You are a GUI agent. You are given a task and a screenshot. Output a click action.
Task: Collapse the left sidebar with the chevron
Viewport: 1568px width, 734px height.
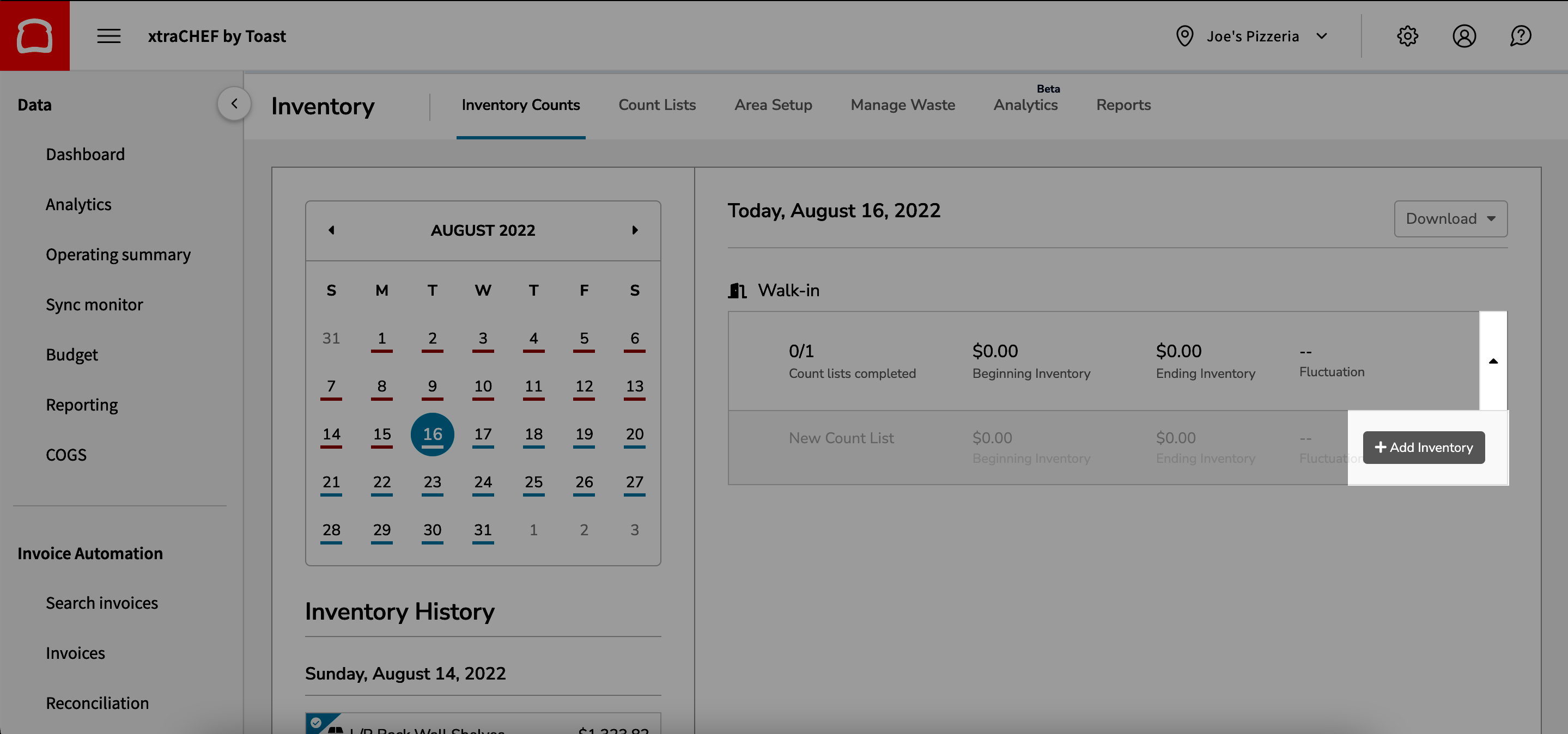point(234,103)
